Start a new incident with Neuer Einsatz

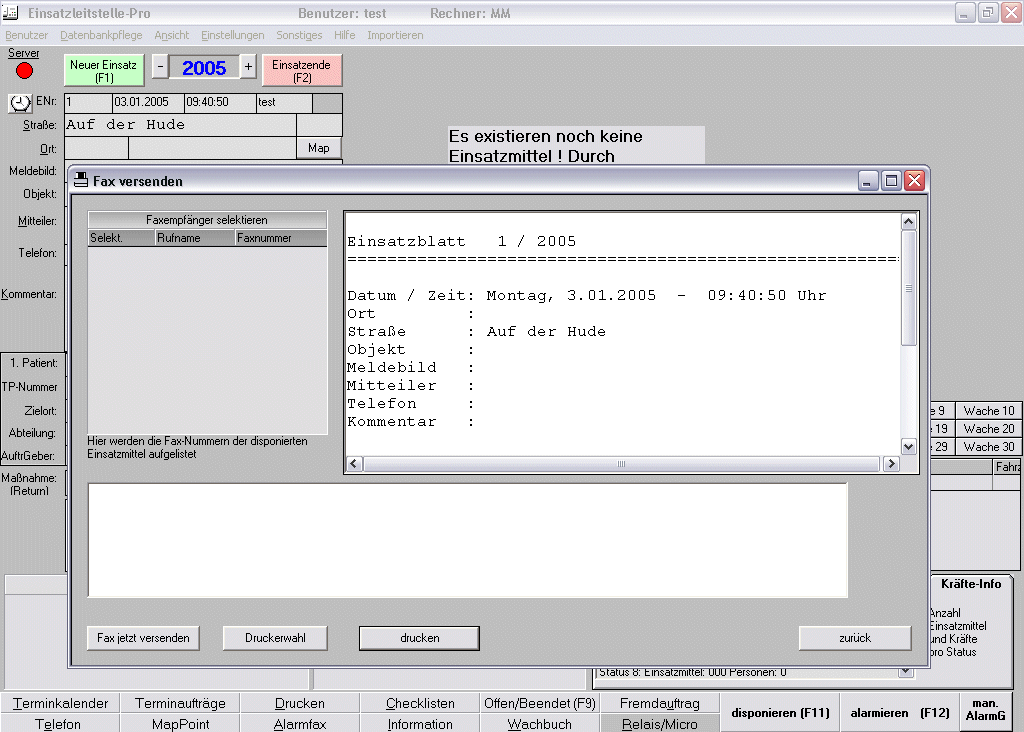(x=104, y=70)
